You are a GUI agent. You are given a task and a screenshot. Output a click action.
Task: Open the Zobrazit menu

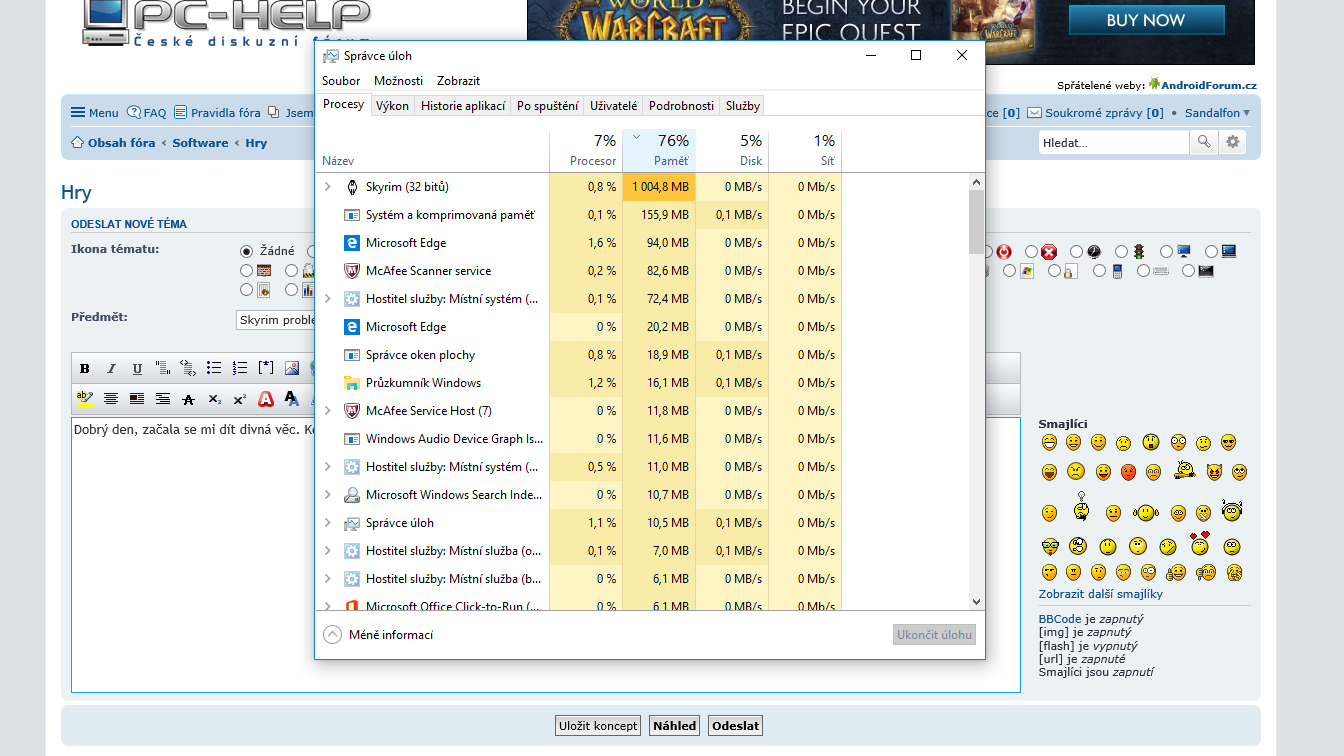[458, 81]
